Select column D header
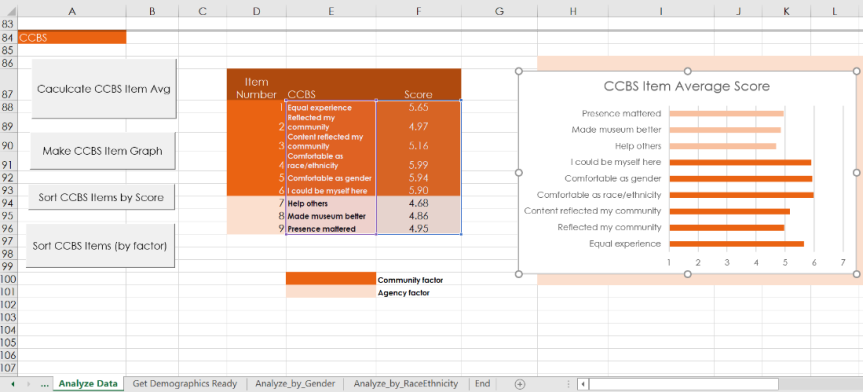 (256, 11)
